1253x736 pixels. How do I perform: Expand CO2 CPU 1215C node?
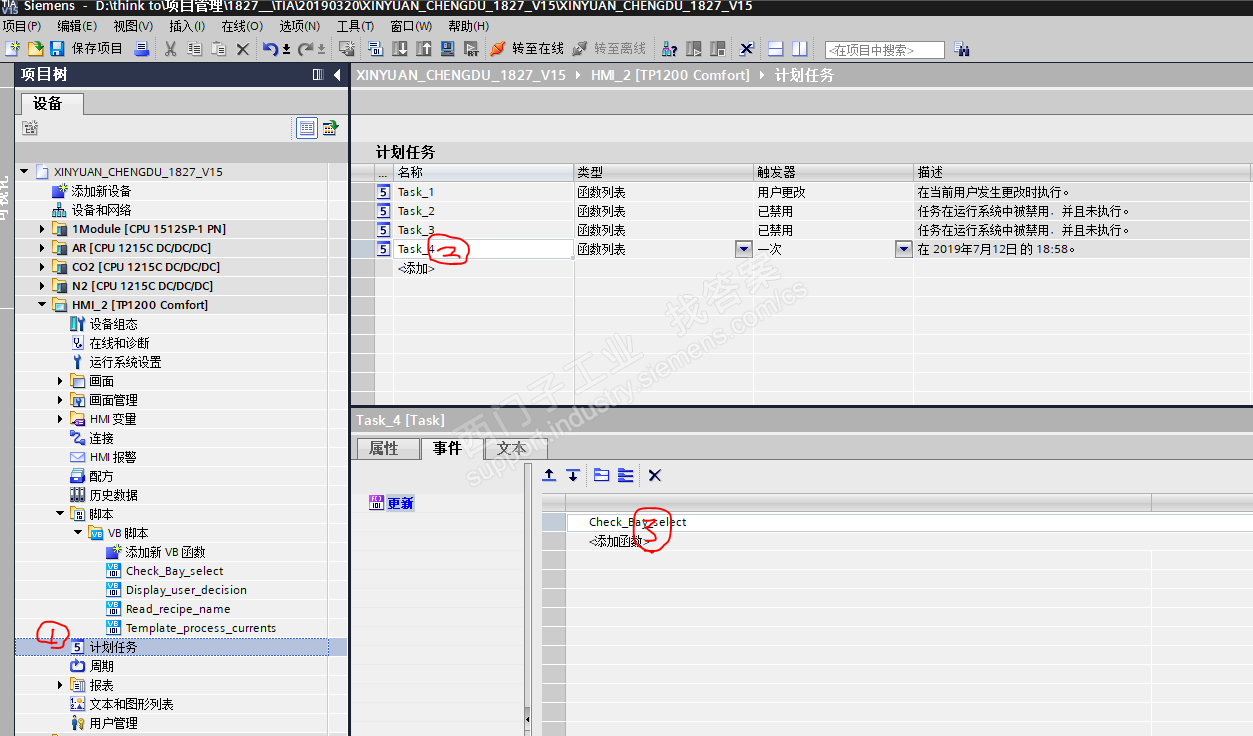click(x=43, y=267)
